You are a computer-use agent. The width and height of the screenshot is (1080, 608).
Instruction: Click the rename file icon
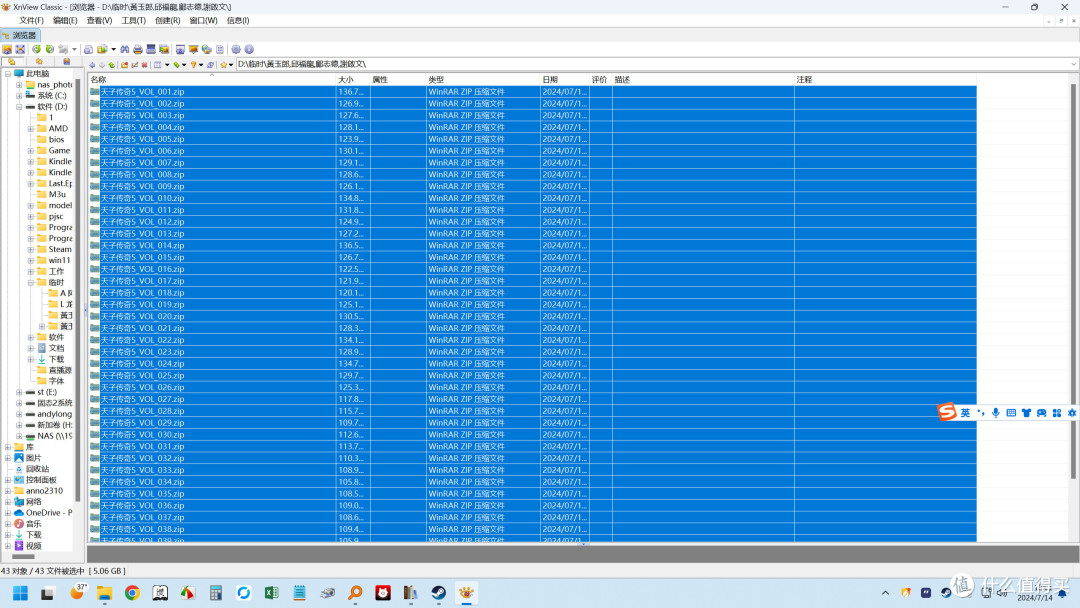tap(134, 65)
